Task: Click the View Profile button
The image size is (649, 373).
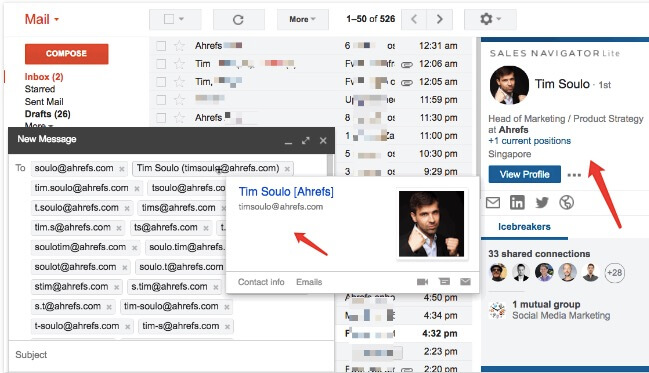Action: 524,174
